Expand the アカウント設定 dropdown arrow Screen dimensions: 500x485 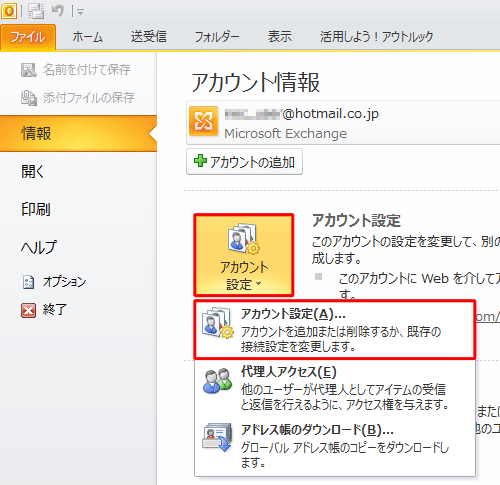[259, 284]
